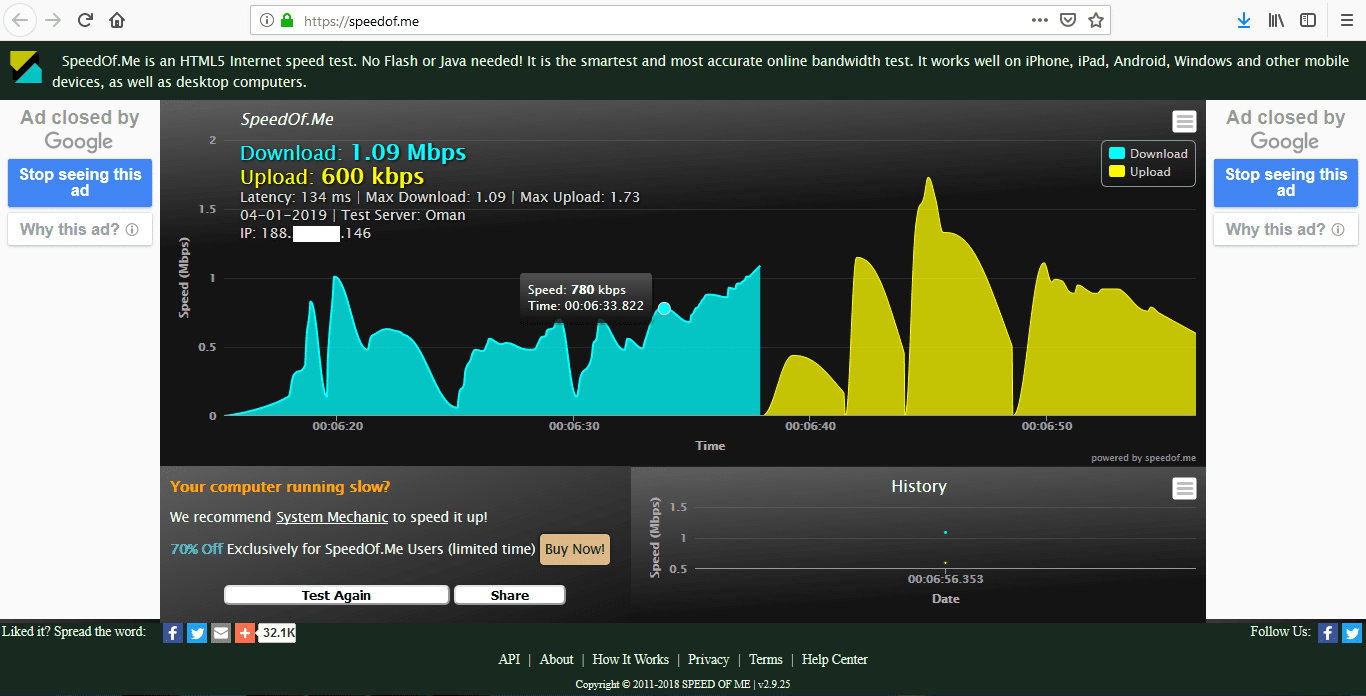The width and height of the screenshot is (1366, 696).
Task: Click the Upload 600 kbps result text
Action: pos(332,177)
